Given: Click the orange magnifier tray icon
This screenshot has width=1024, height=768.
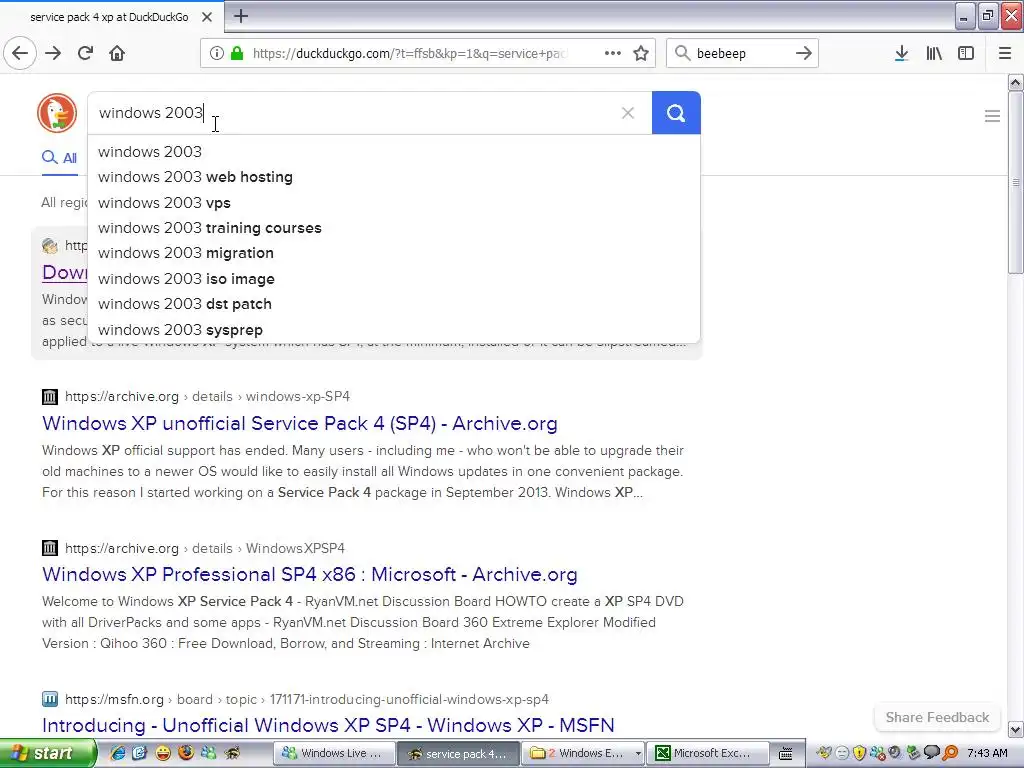Looking at the screenshot, I should [x=950, y=754].
